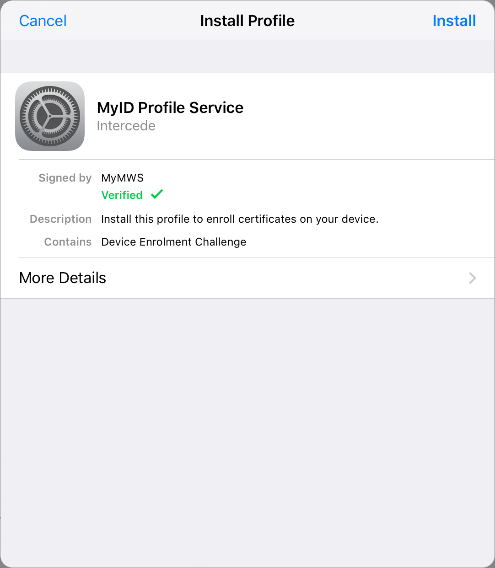495x568 pixels.
Task: Tap the enroll certificates description text
Action: [x=240, y=219]
